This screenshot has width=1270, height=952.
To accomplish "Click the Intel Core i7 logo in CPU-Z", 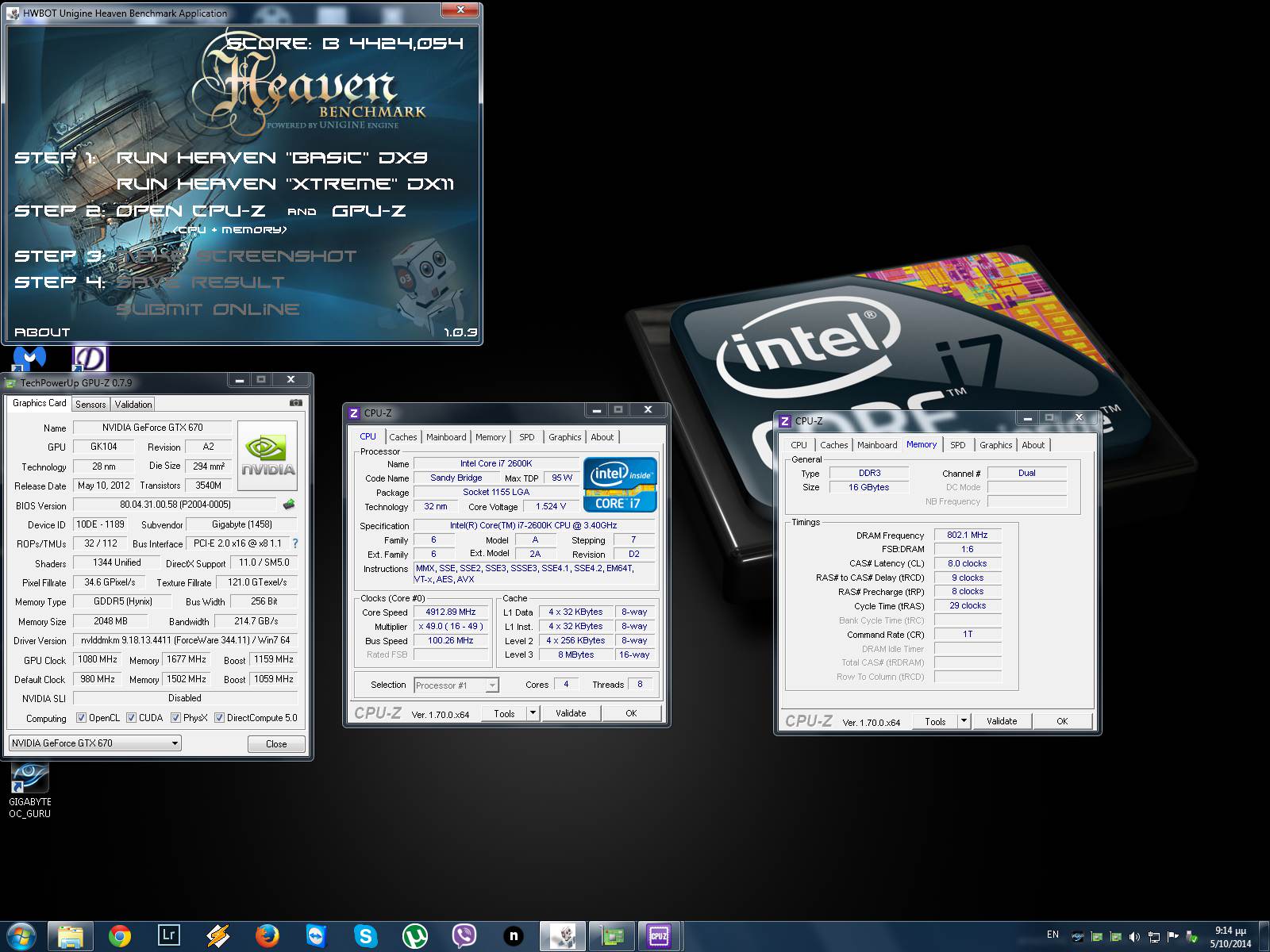I will point(620,484).
